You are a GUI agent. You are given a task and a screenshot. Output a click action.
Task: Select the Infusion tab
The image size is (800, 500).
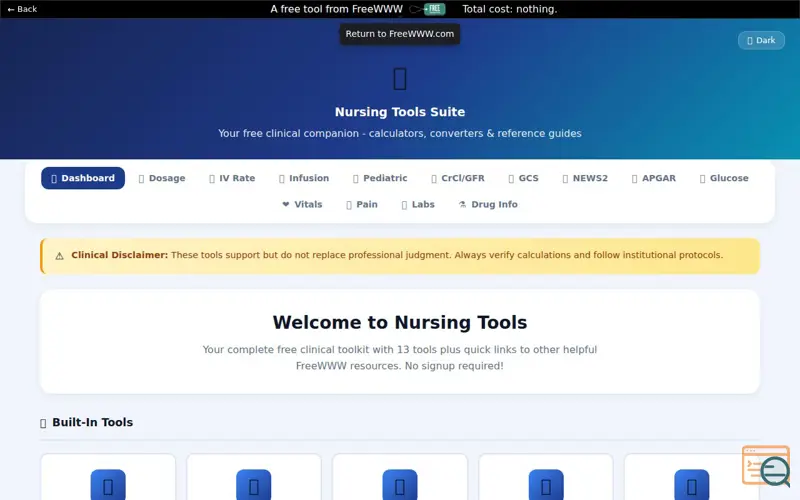click(304, 178)
